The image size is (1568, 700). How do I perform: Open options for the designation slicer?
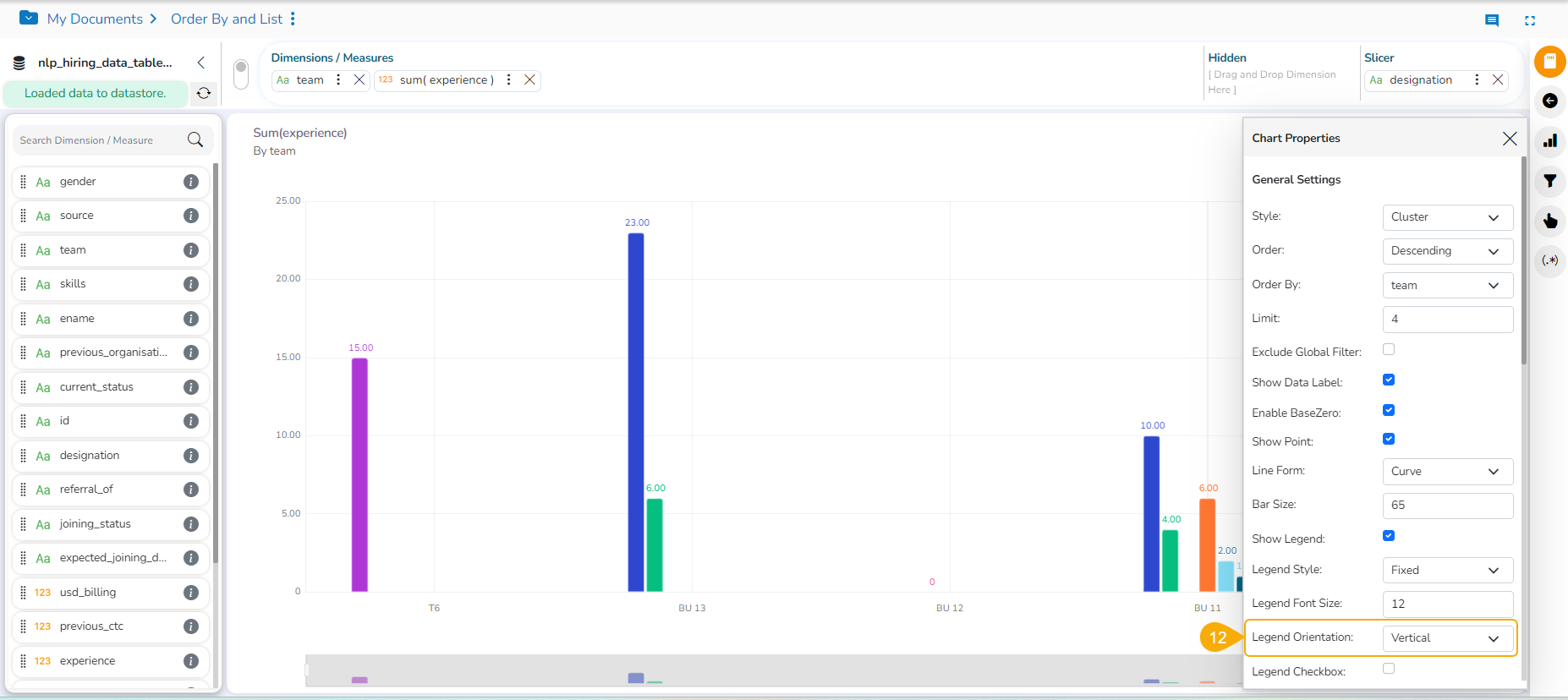click(x=1477, y=79)
